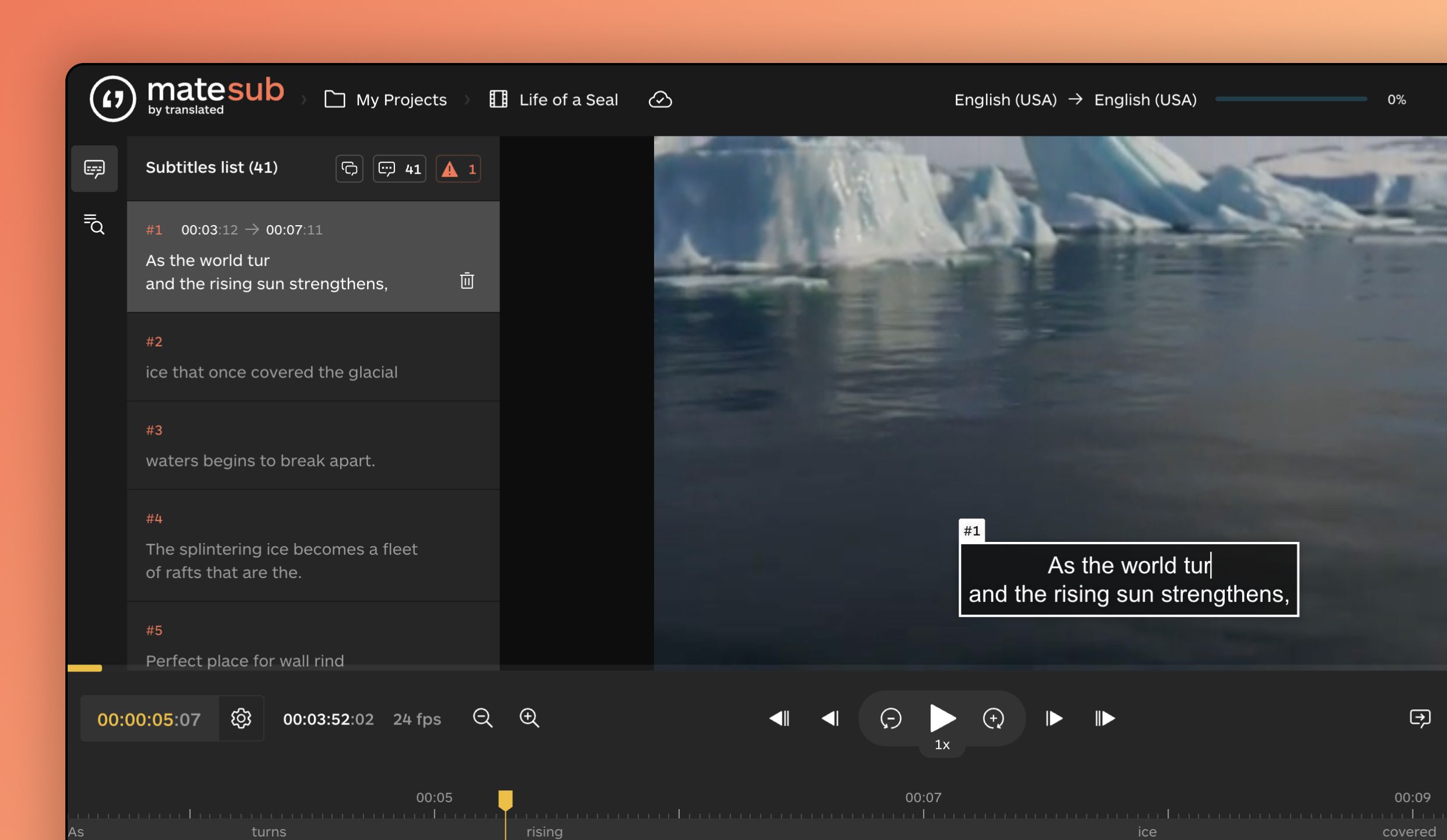Open the subtitles list sidebar panel

coord(94,169)
